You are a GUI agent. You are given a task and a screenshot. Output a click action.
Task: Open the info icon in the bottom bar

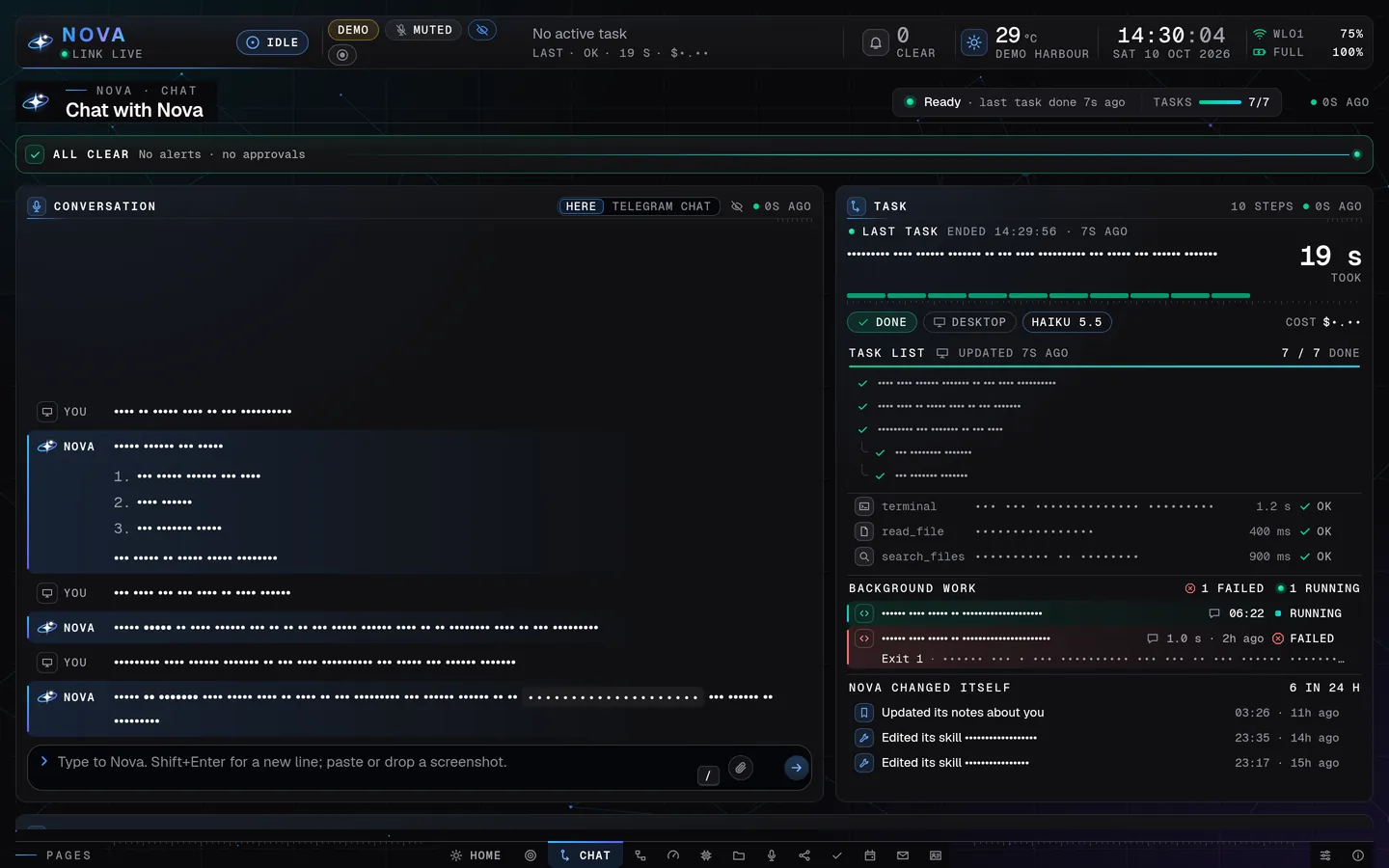tap(1358, 855)
